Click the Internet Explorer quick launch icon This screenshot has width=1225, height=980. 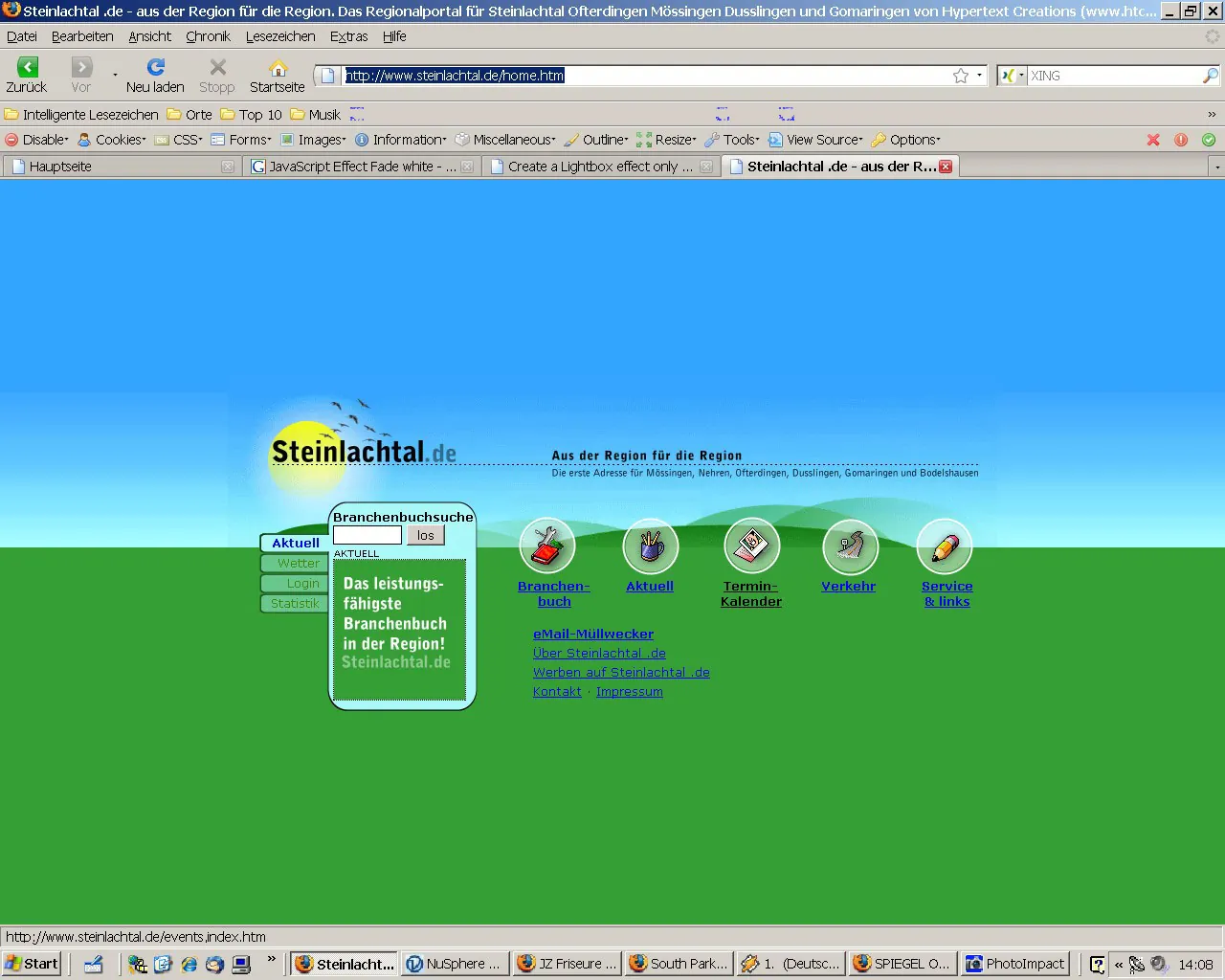pos(189,964)
